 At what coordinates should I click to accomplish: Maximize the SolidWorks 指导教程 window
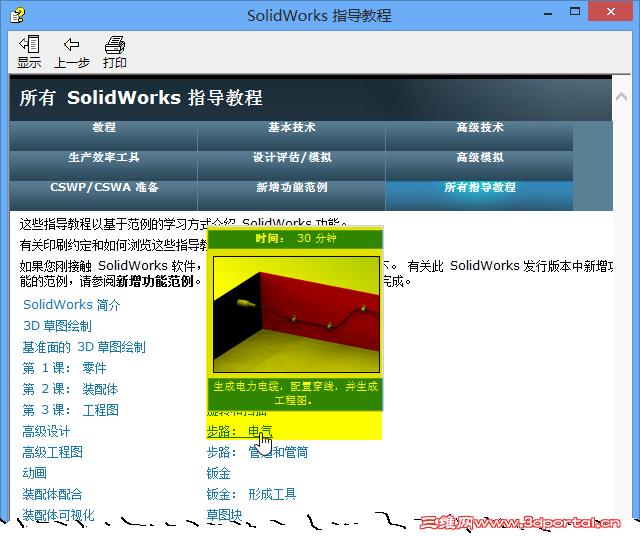(x=575, y=12)
